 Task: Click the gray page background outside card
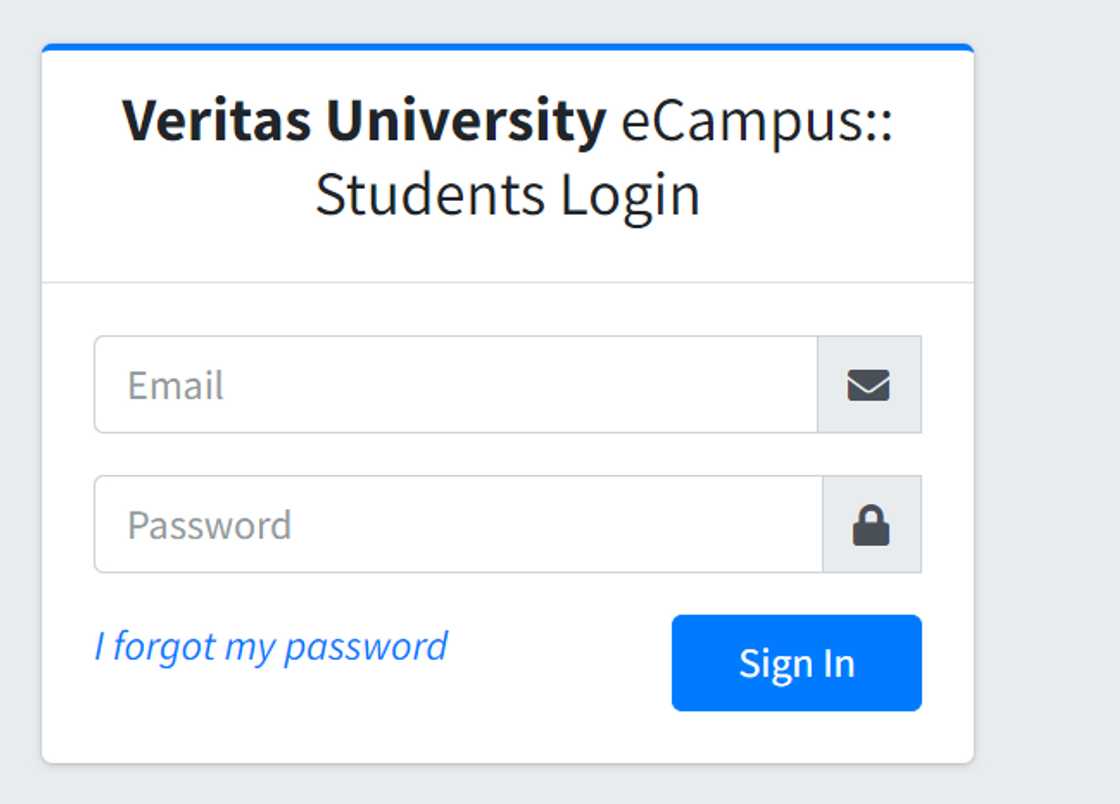pos(1050,400)
